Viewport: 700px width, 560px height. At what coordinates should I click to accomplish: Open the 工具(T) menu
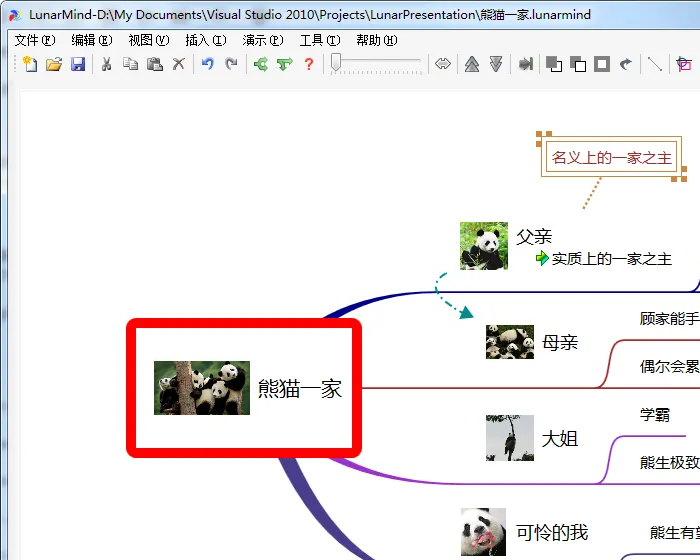[320, 40]
